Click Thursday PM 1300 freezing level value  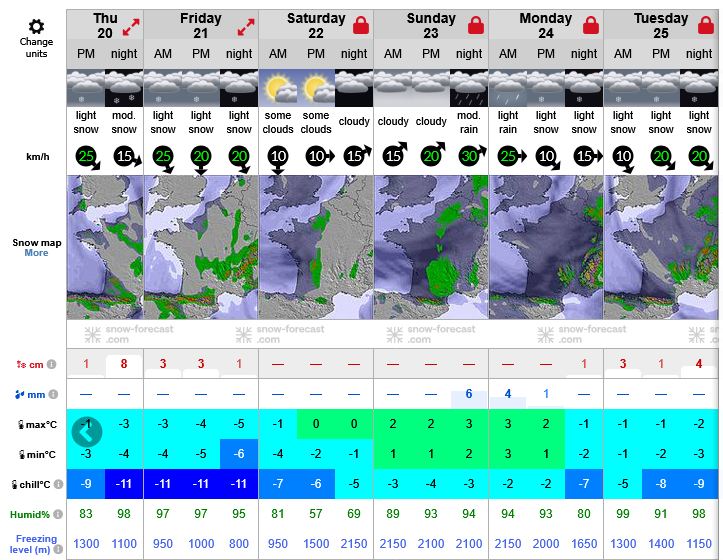pos(86,544)
